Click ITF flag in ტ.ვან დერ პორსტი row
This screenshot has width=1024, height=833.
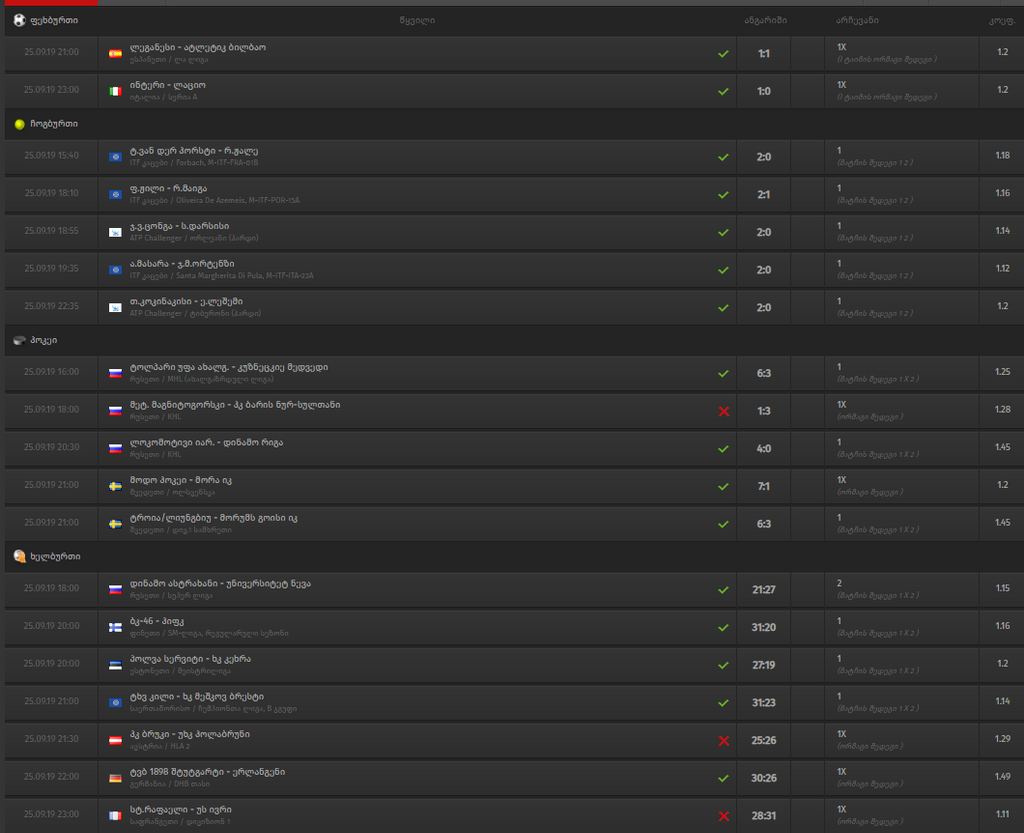tap(116, 157)
